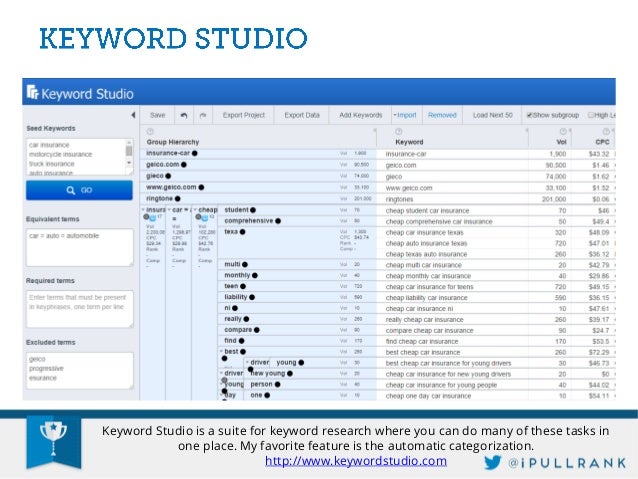Click black dot beside www.geico.com group
The width and height of the screenshot is (638, 479).
click(x=201, y=188)
